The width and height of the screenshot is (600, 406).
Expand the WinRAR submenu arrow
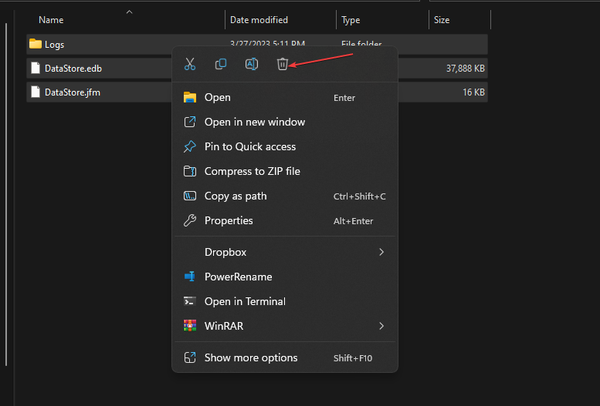(x=381, y=326)
